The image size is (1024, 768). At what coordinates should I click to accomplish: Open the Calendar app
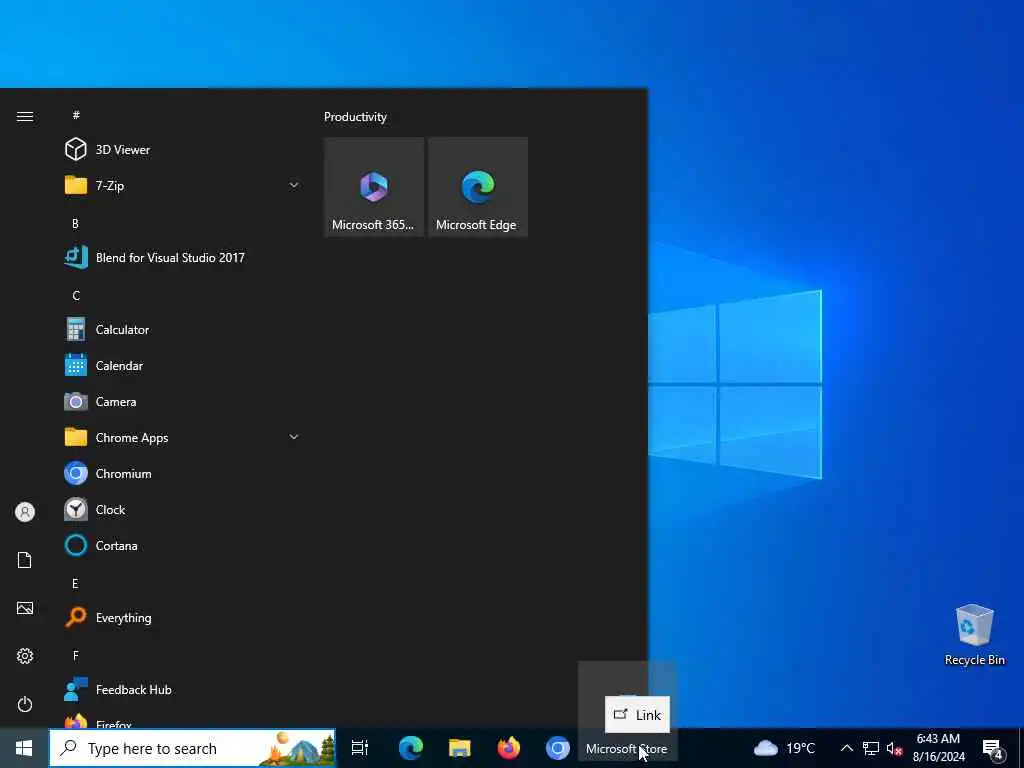point(182,366)
